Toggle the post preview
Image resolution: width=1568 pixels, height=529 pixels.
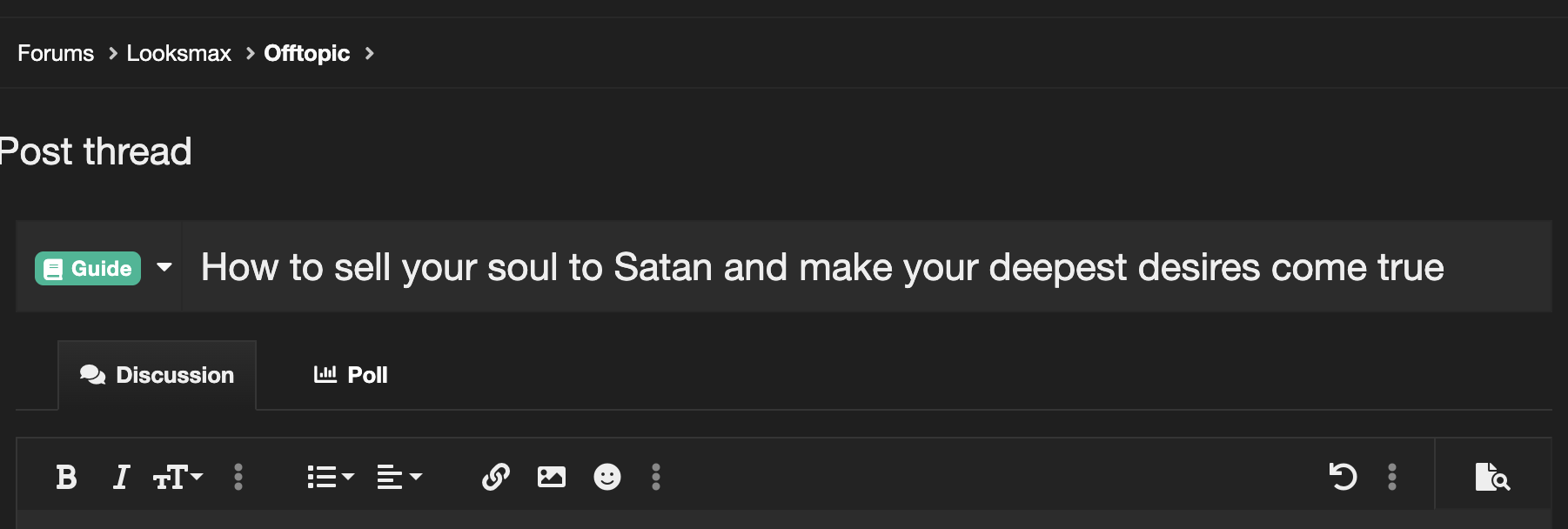click(x=1492, y=477)
